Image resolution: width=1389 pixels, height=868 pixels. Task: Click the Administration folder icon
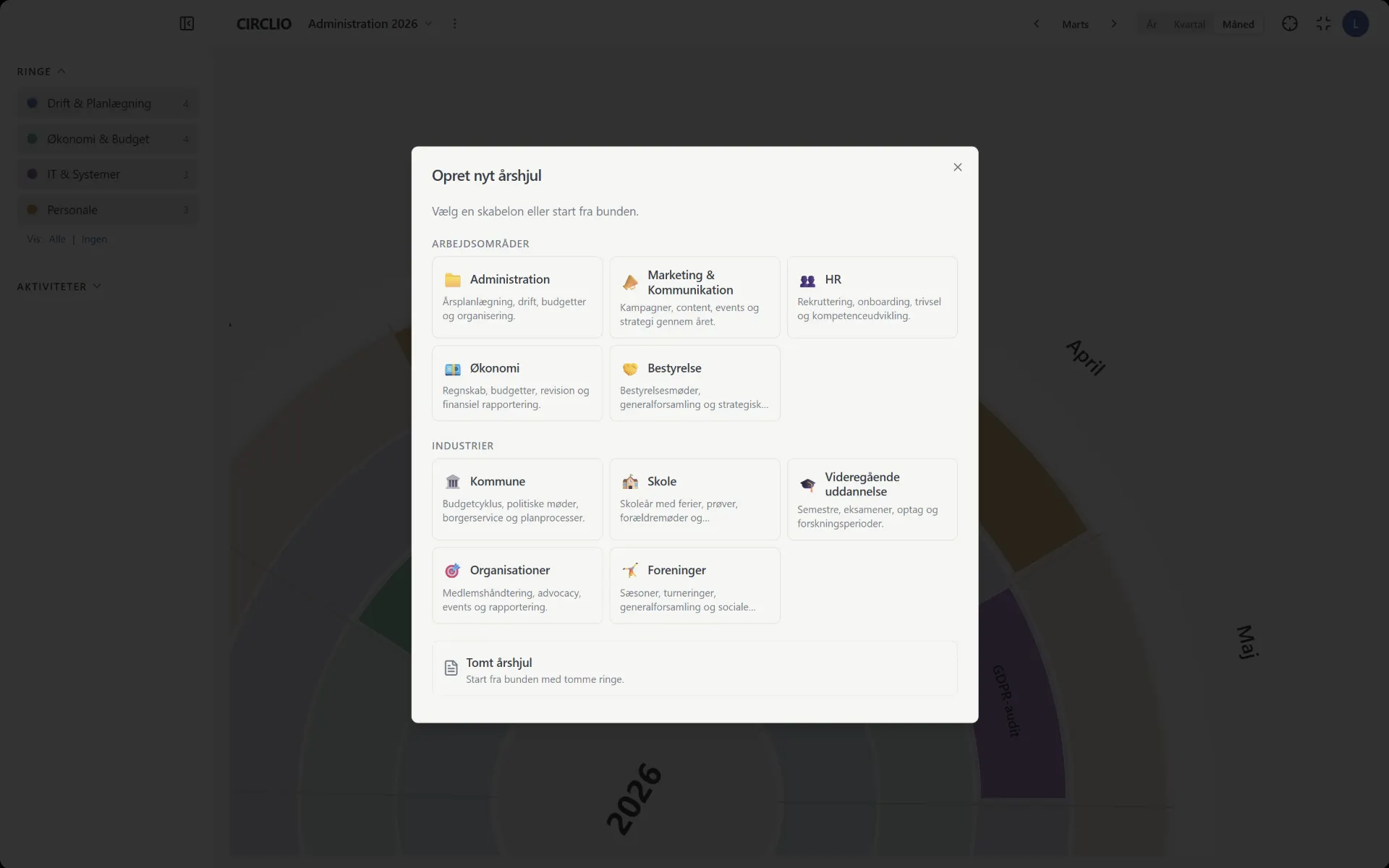click(453, 280)
